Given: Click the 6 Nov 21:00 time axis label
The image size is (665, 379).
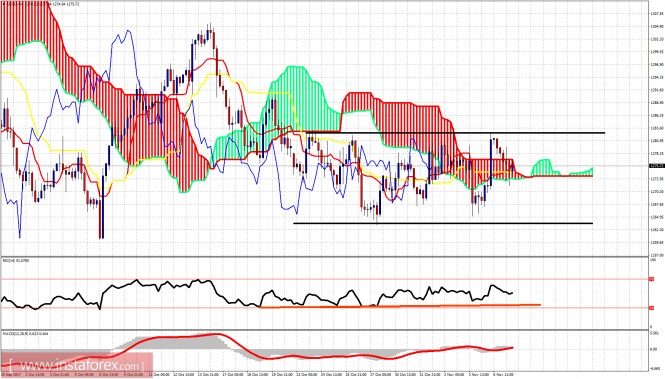Looking at the screenshot, I should pyautogui.click(x=503, y=375).
